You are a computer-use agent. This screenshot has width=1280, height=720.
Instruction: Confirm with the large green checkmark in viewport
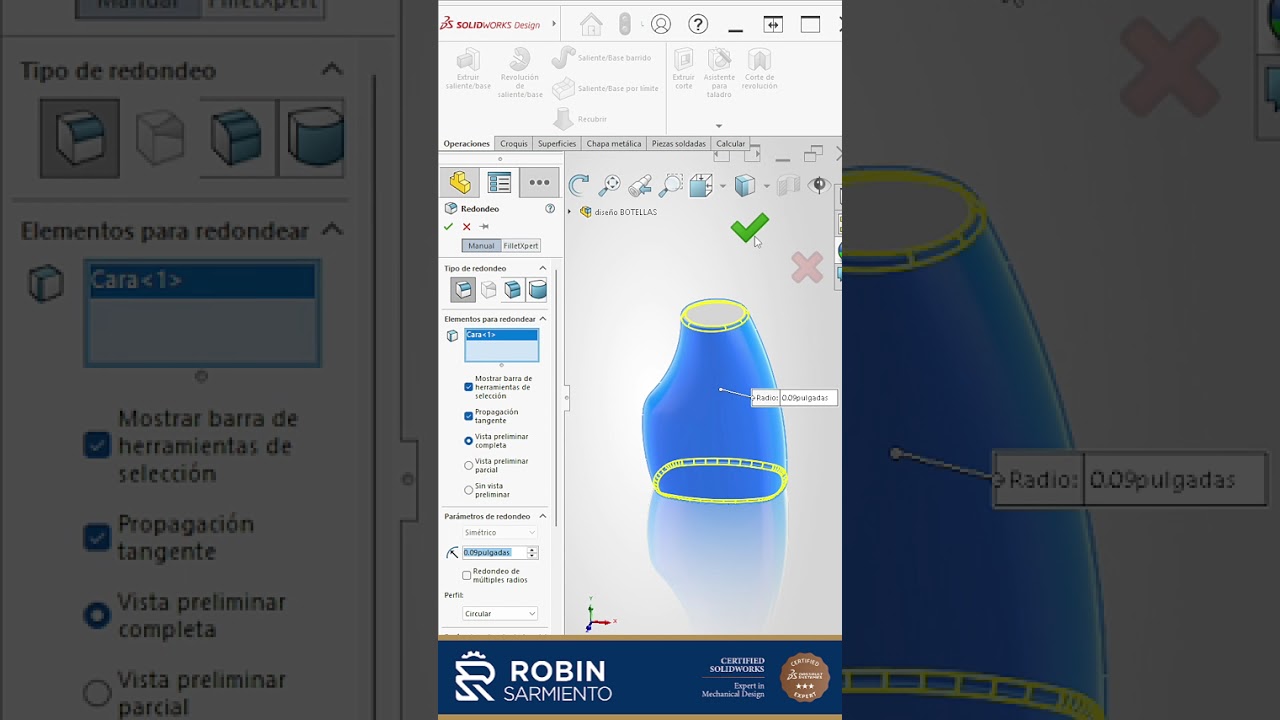coord(749,228)
